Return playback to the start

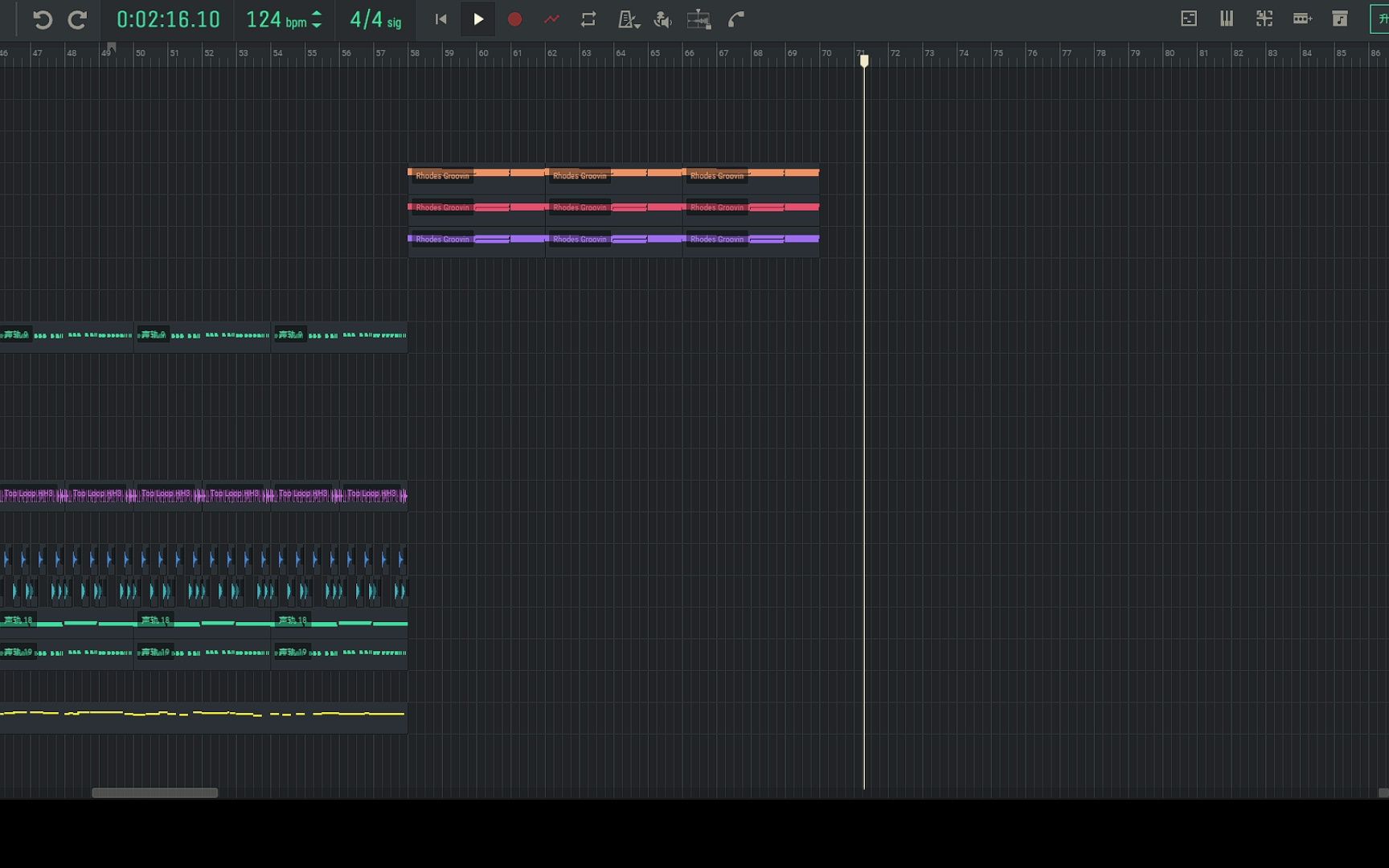tap(440, 19)
